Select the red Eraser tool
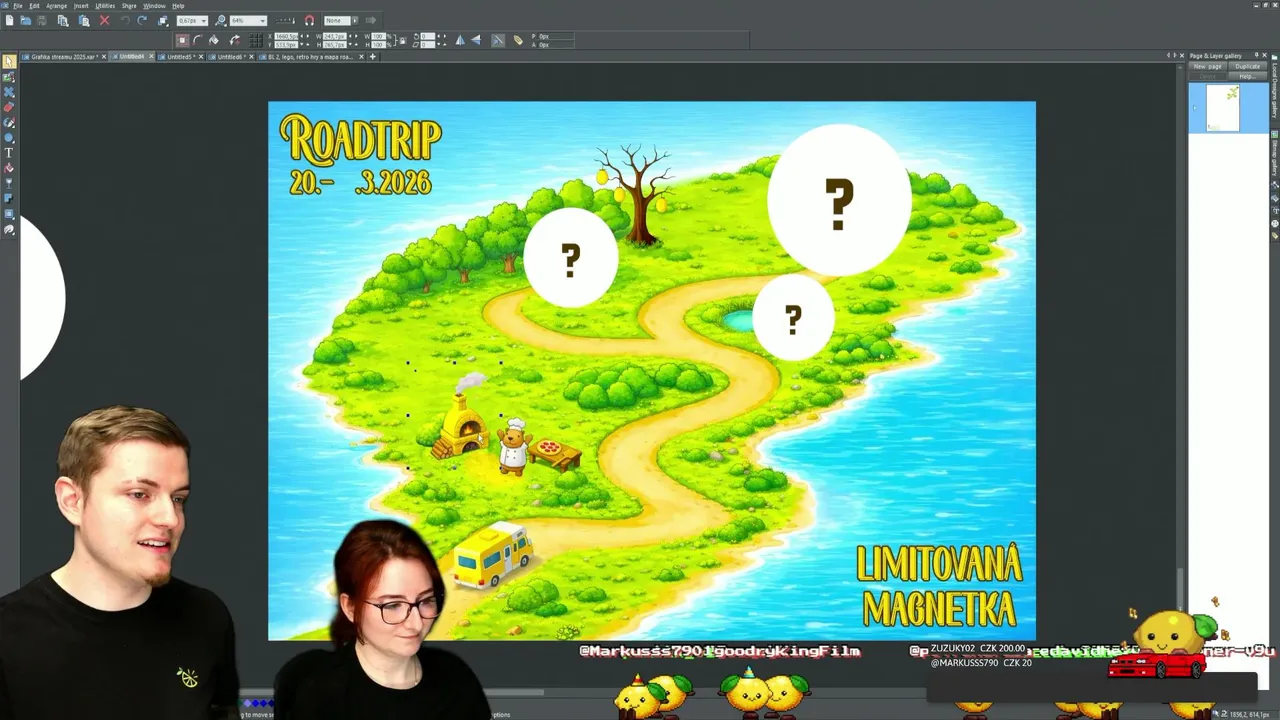 (9, 107)
